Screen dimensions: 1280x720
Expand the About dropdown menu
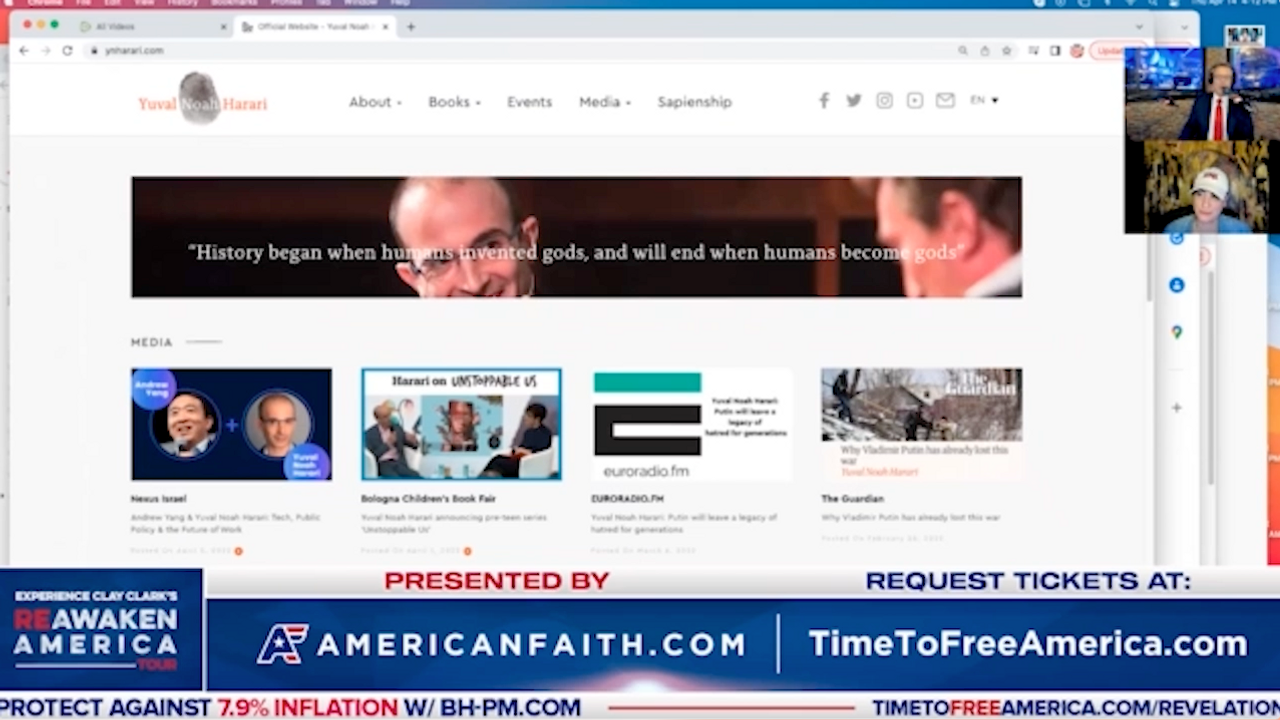click(375, 102)
